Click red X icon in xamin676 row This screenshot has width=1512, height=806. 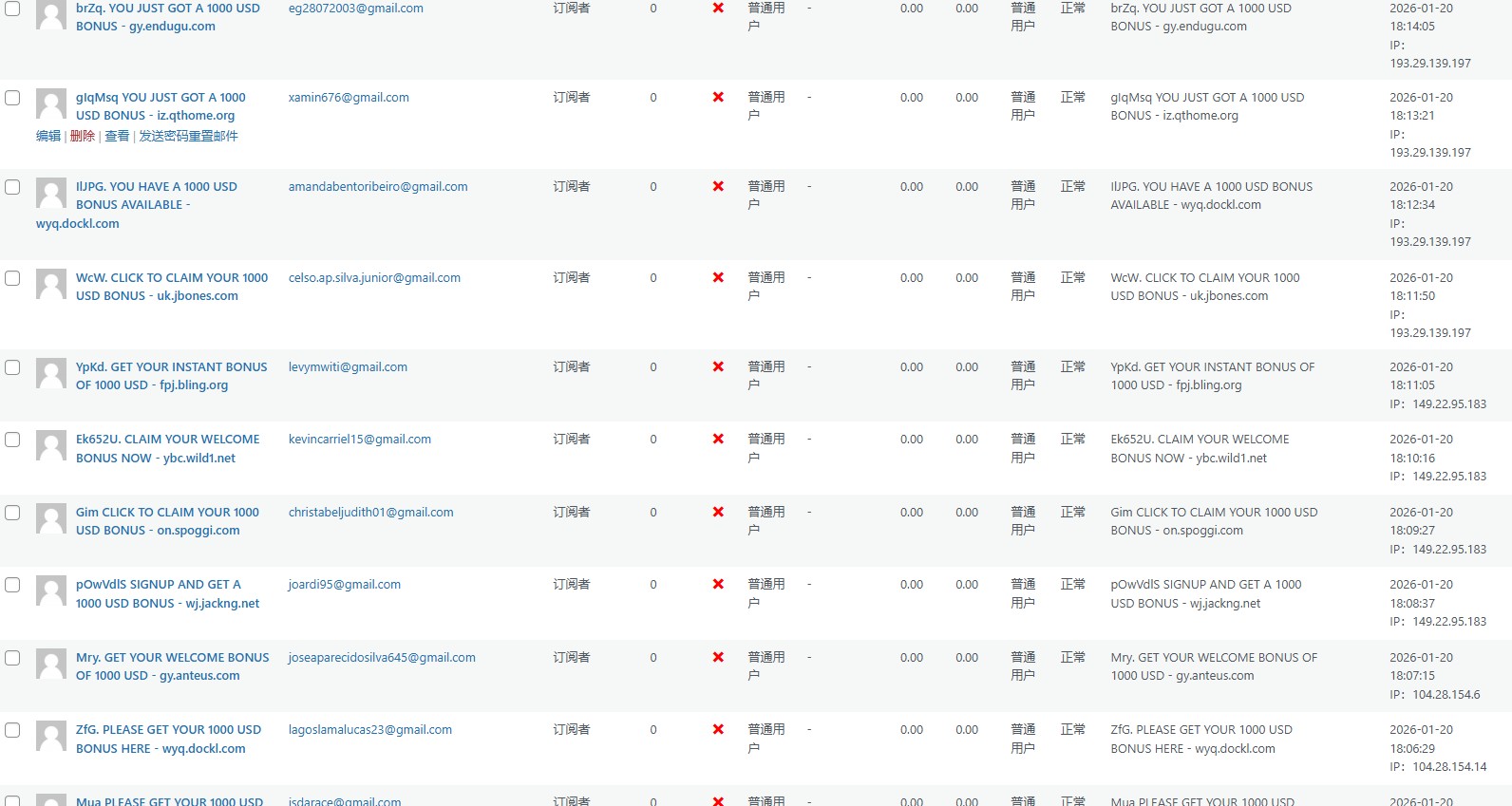[718, 97]
